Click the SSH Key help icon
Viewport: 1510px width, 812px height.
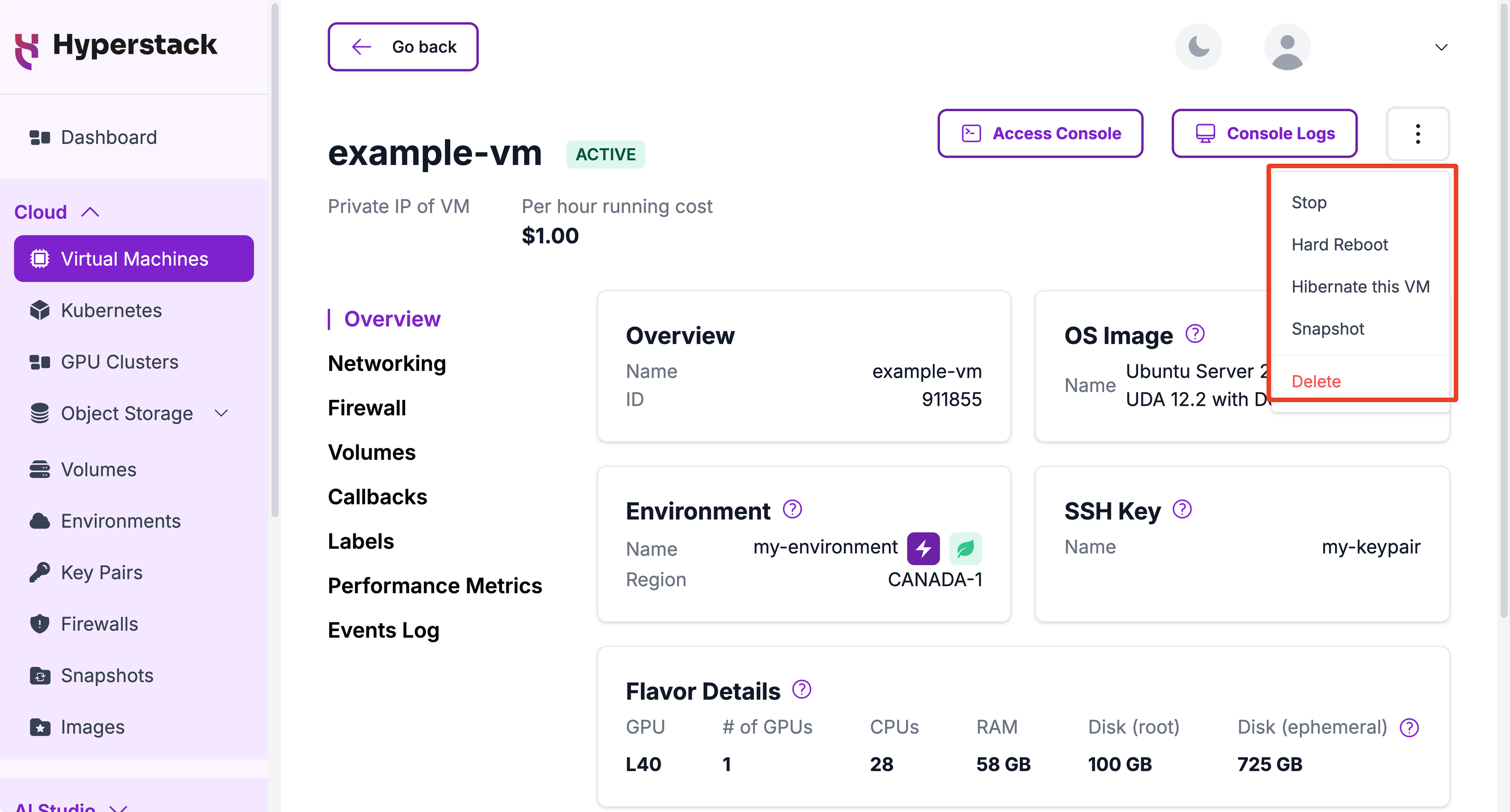[1182, 509]
